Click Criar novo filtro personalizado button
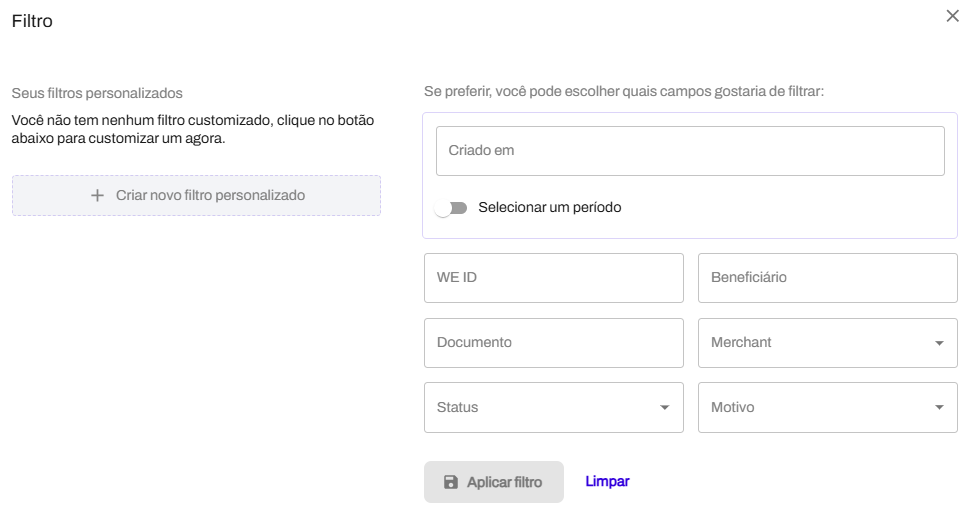This screenshot has width=964, height=532. coord(196,196)
